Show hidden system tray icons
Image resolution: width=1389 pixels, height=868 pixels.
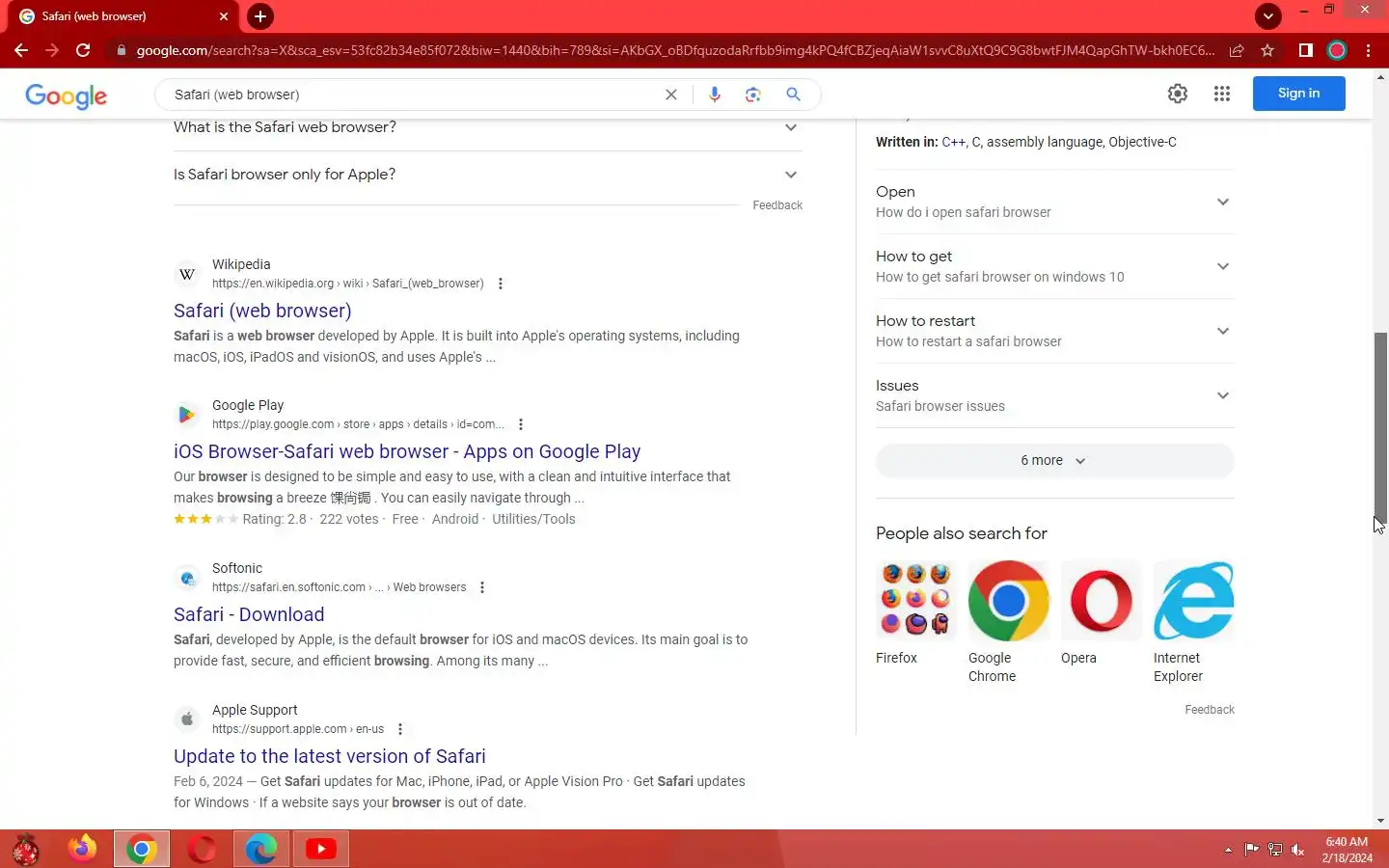(x=1228, y=850)
